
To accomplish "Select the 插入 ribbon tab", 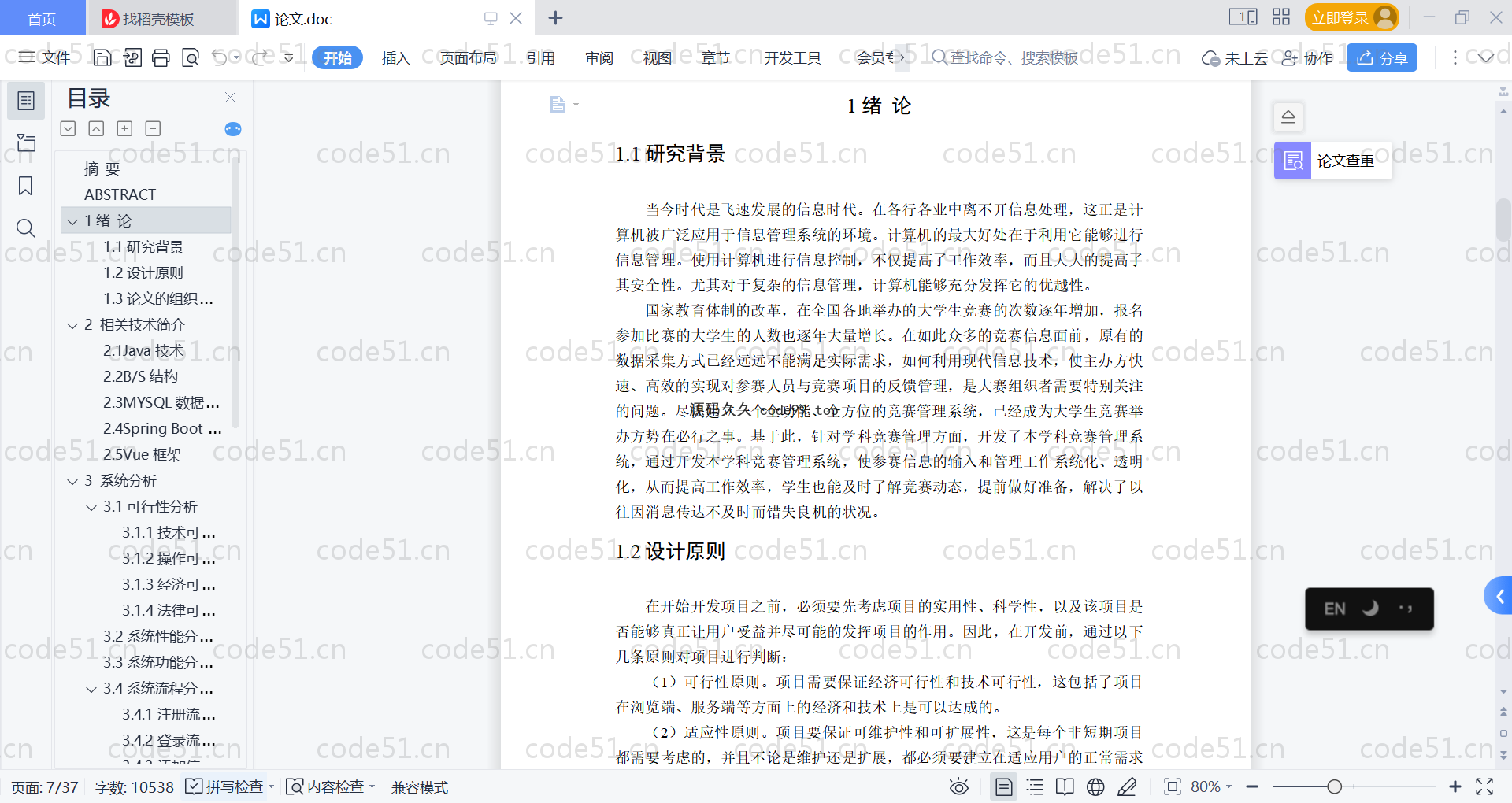I will 395,57.
